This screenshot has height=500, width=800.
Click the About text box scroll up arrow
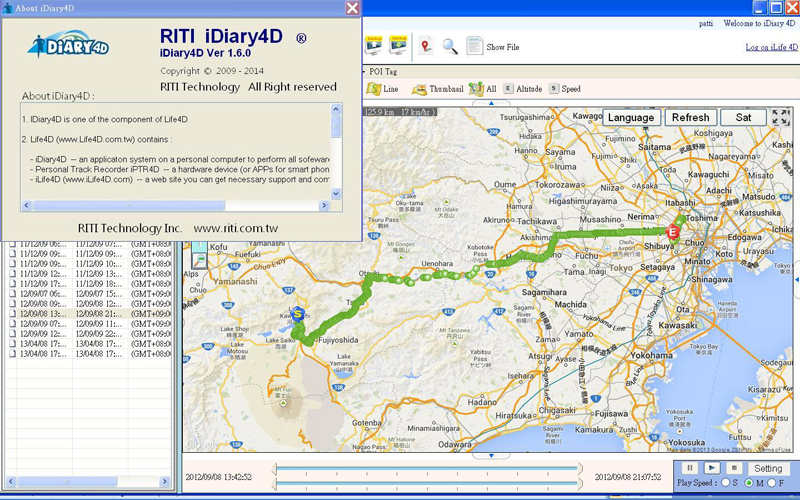[x=336, y=109]
